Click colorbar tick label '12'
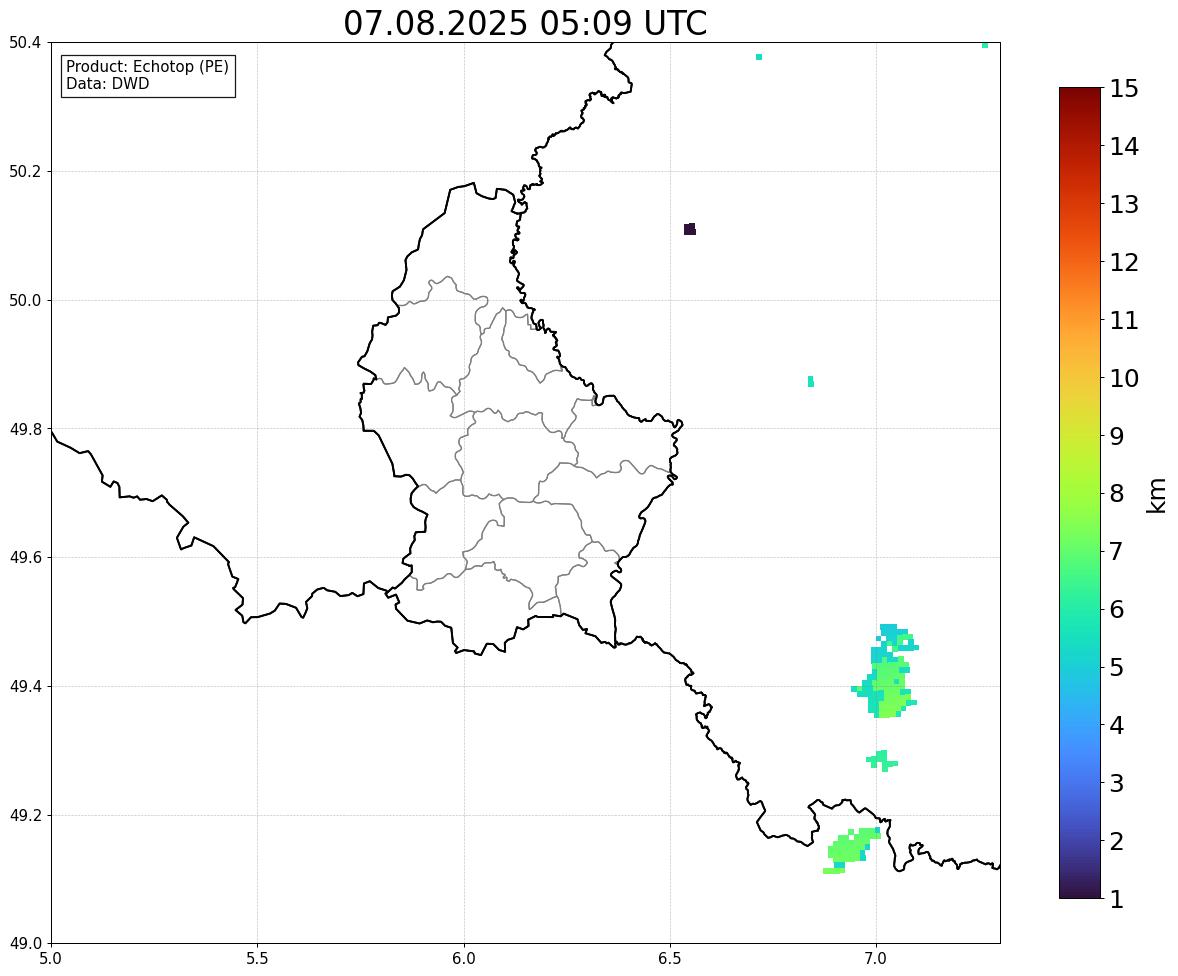 [x=1124, y=262]
